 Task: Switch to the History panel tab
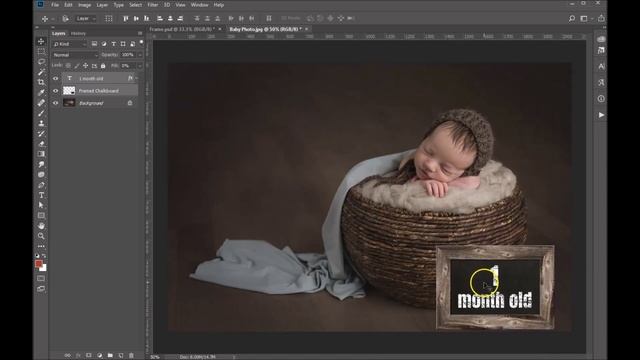click(78, 33)
